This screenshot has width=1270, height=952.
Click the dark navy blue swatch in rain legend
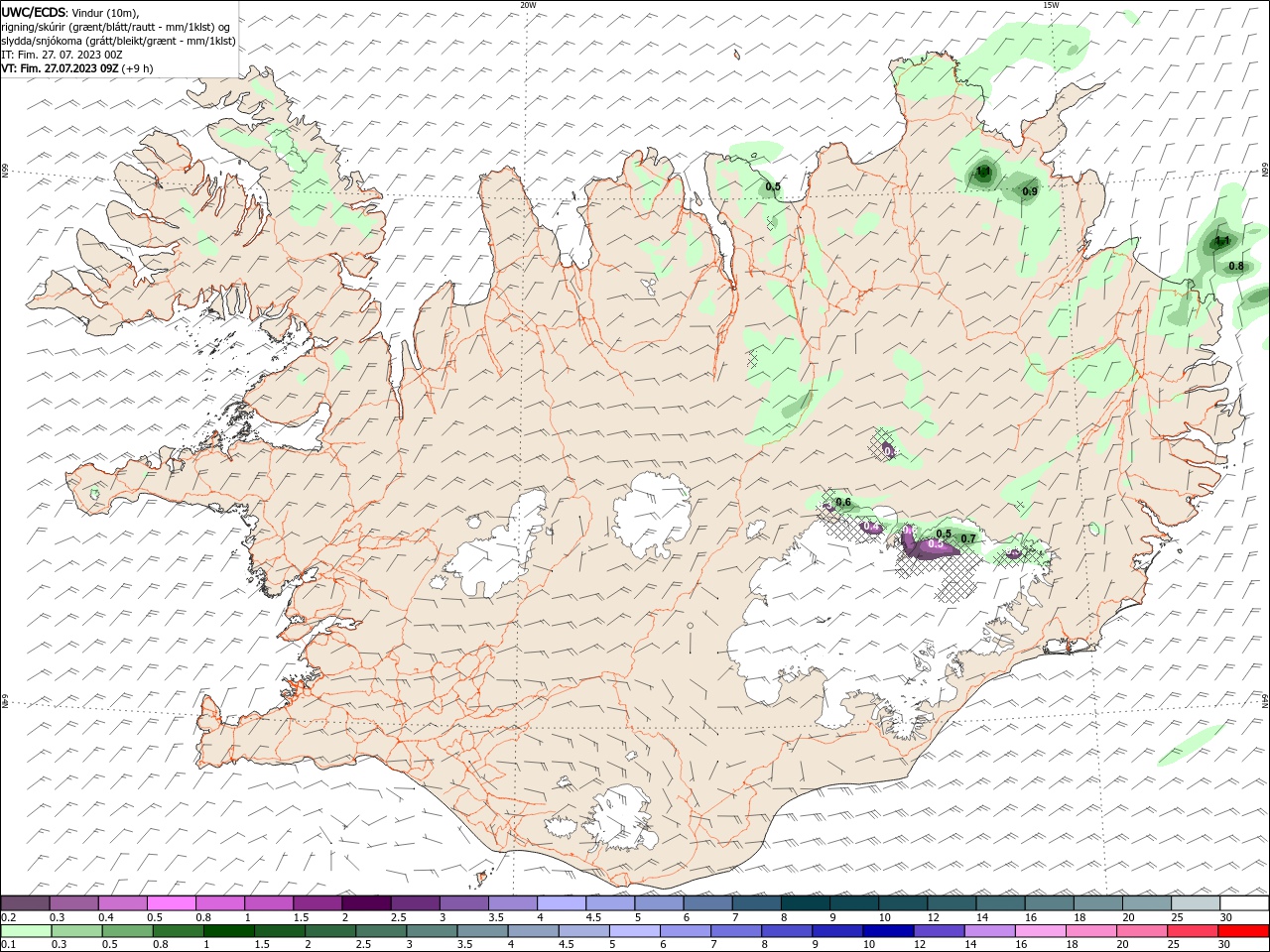(x=888, y=930)
